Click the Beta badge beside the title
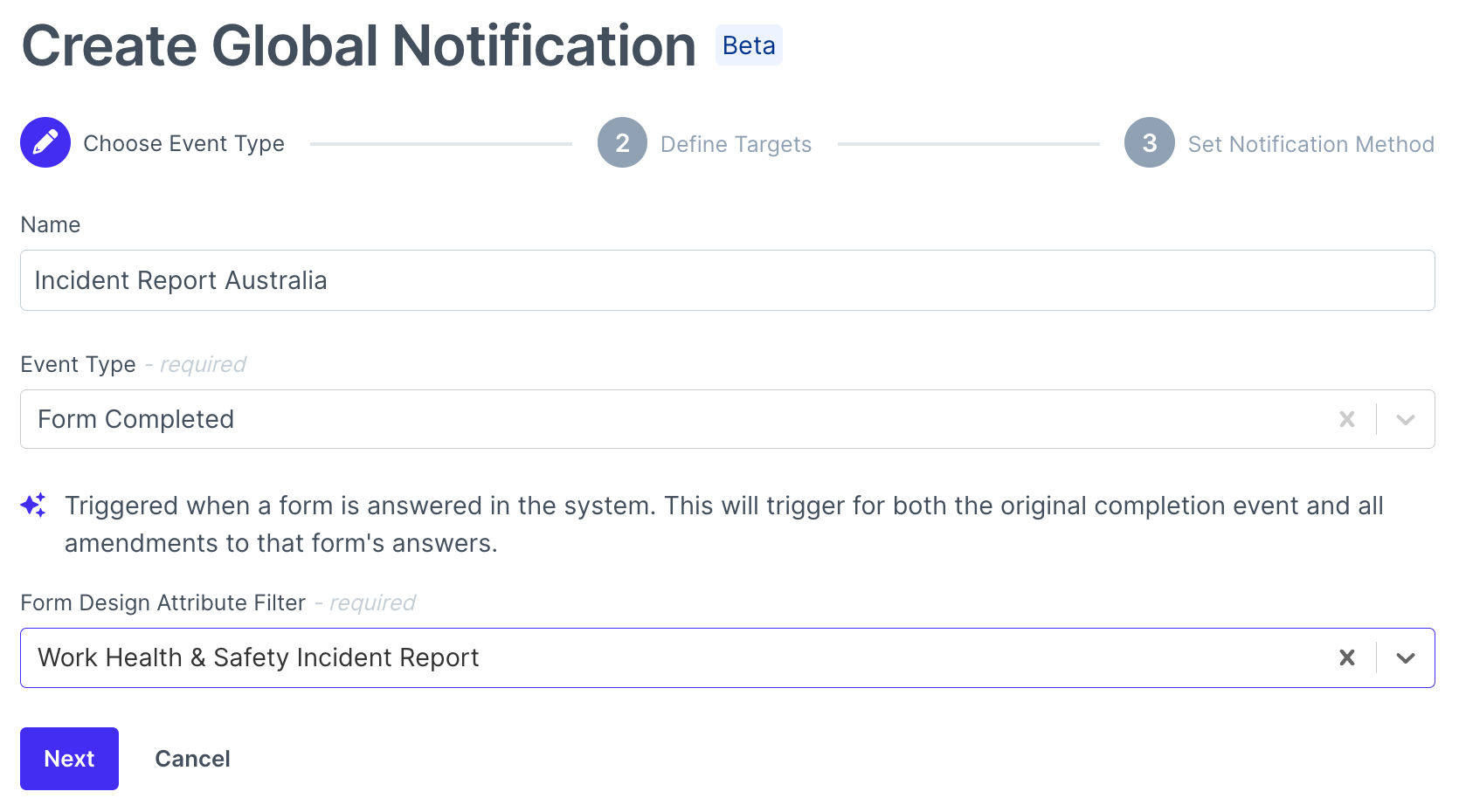 click(x=749, y=45)
